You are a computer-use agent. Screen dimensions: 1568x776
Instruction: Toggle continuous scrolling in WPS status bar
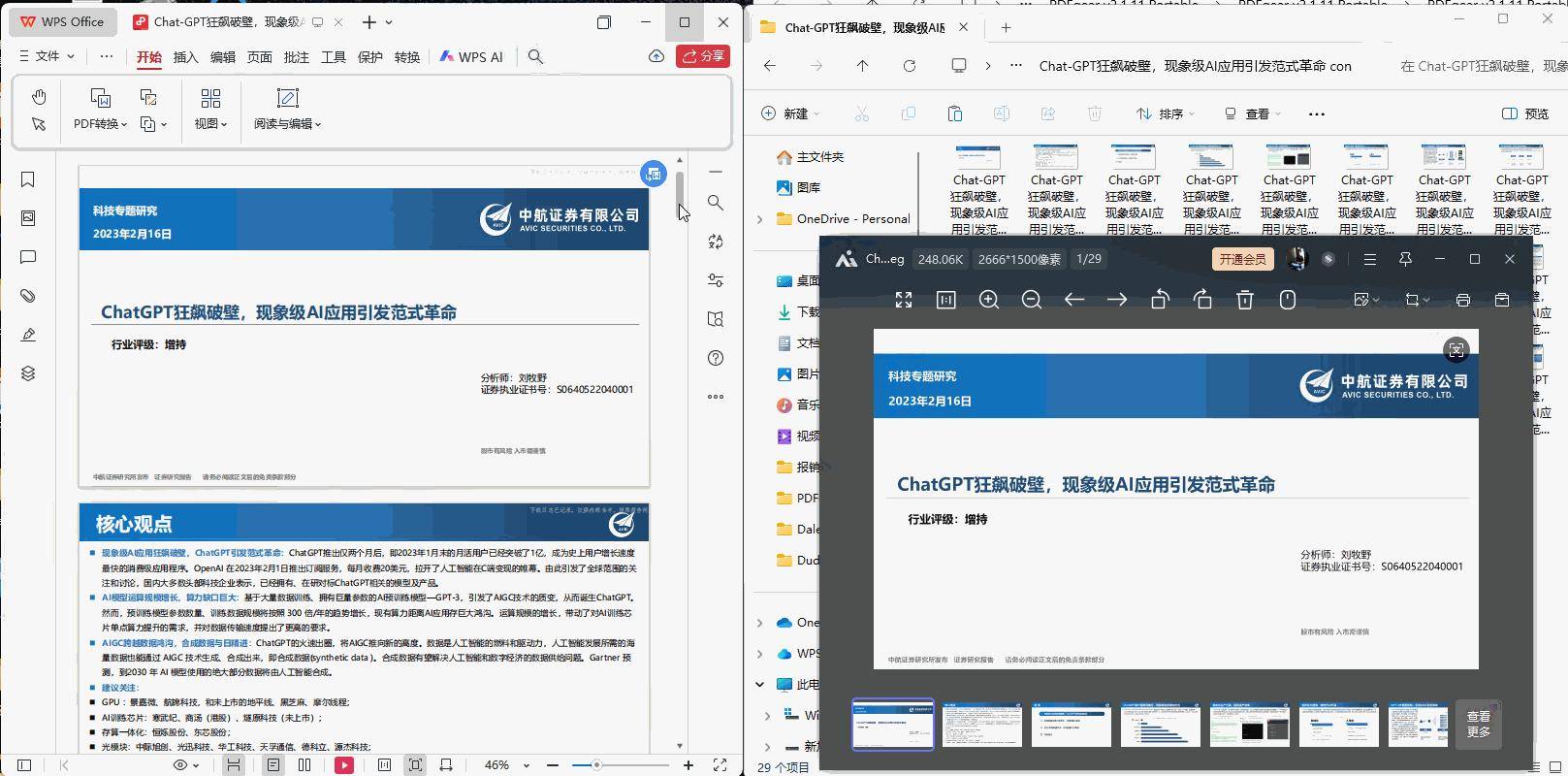point(234,765)
